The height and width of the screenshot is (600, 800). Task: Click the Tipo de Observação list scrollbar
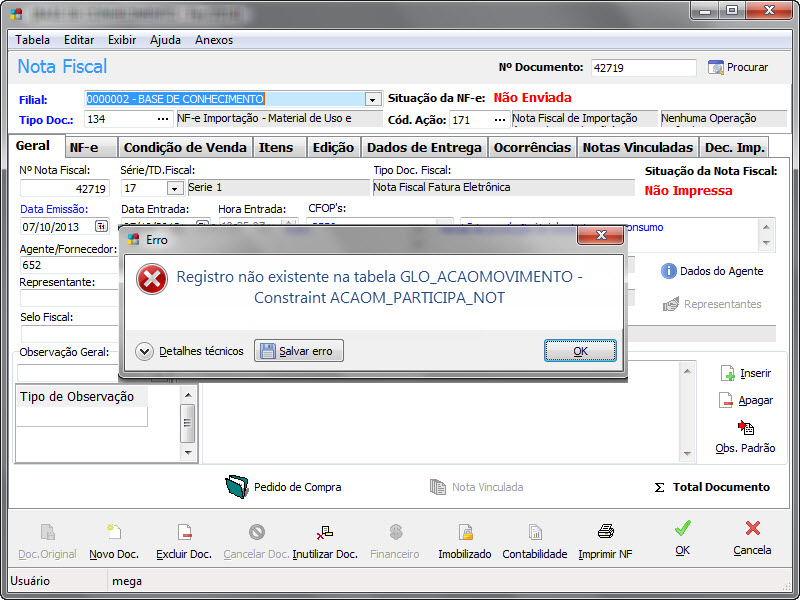coord(188,422)
